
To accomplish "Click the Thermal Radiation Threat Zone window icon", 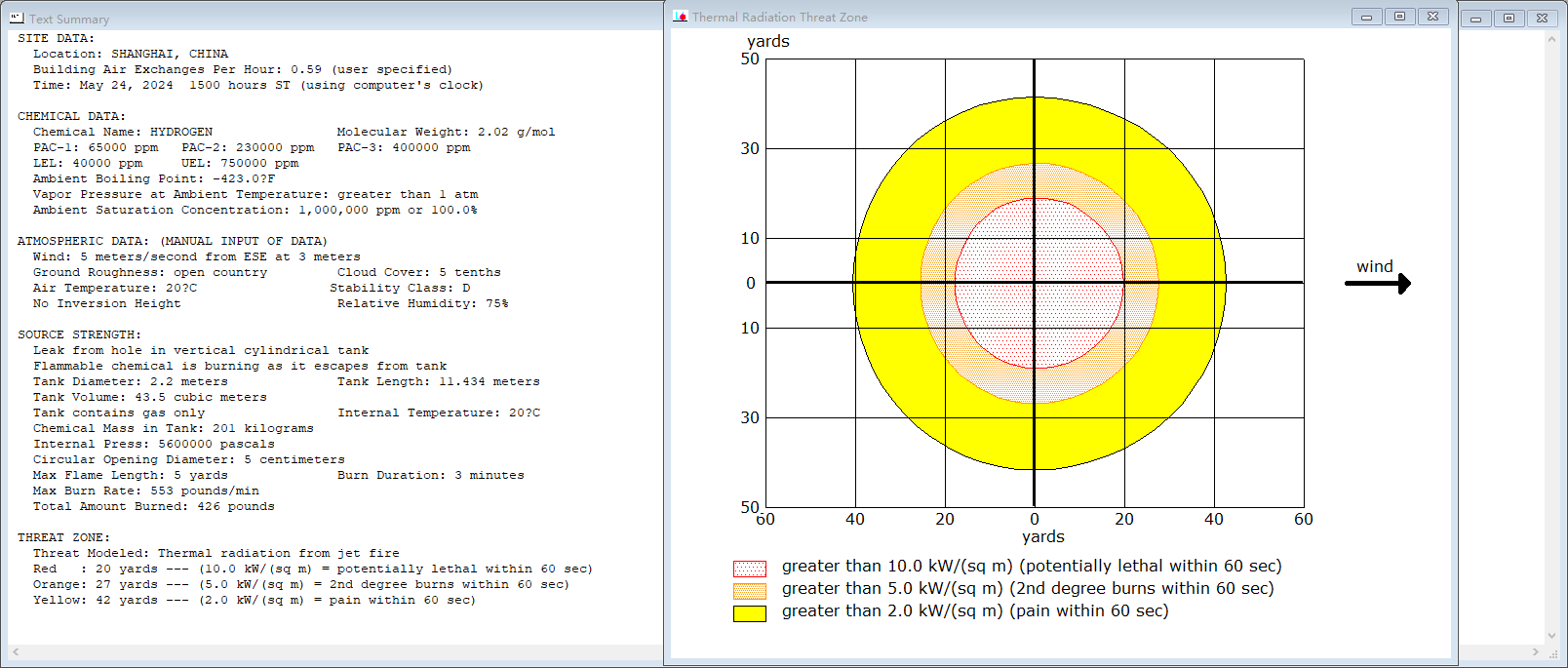I will 681,17.
